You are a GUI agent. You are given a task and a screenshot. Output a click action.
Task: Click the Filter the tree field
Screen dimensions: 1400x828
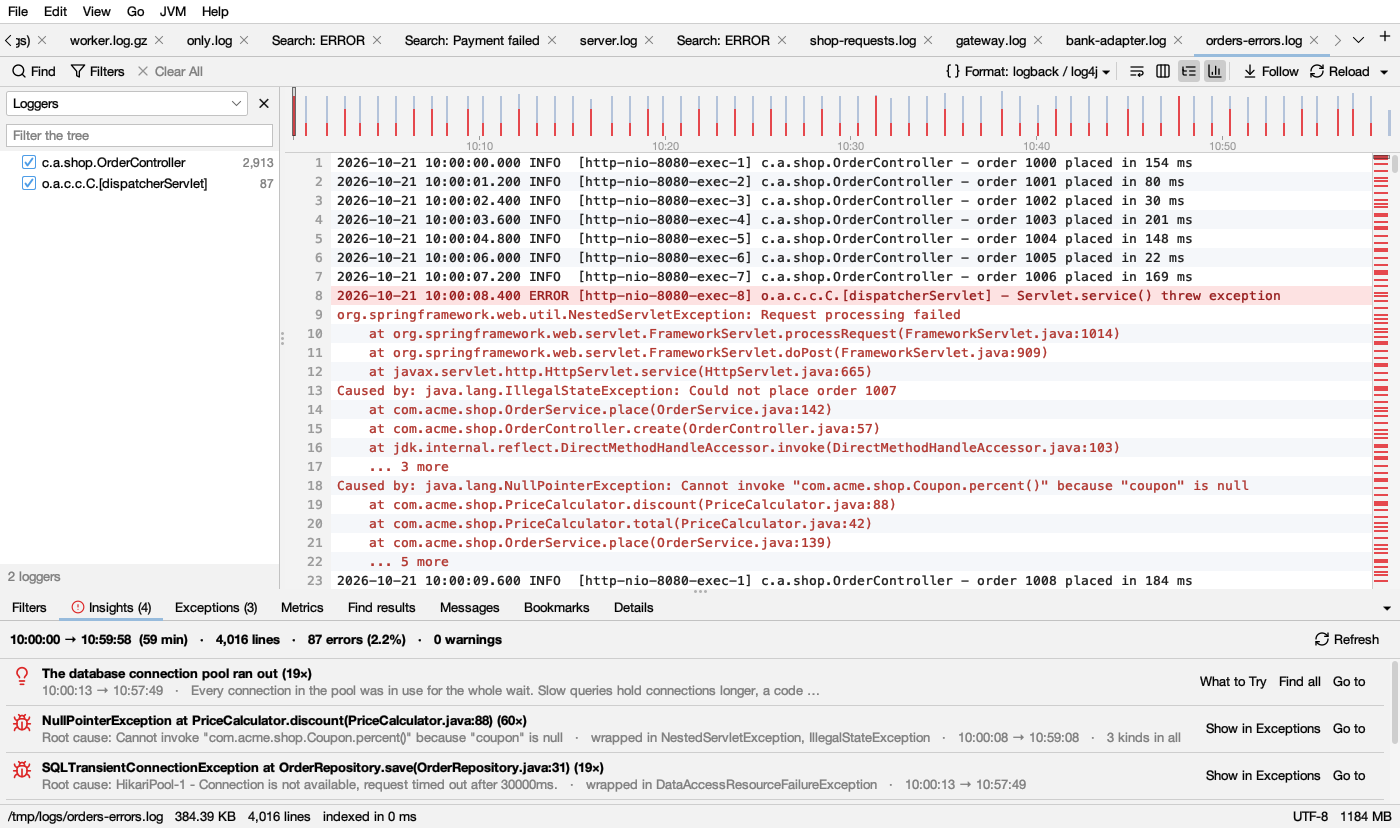tap(139, 135)
